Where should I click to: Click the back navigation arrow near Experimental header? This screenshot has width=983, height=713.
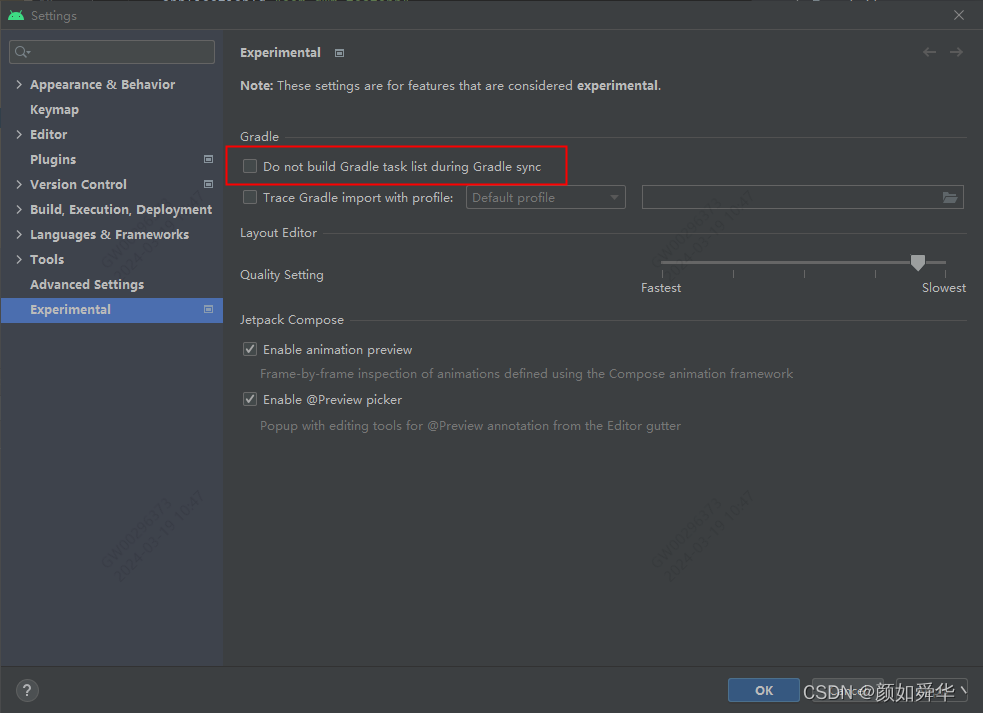(x=929, y=52)
